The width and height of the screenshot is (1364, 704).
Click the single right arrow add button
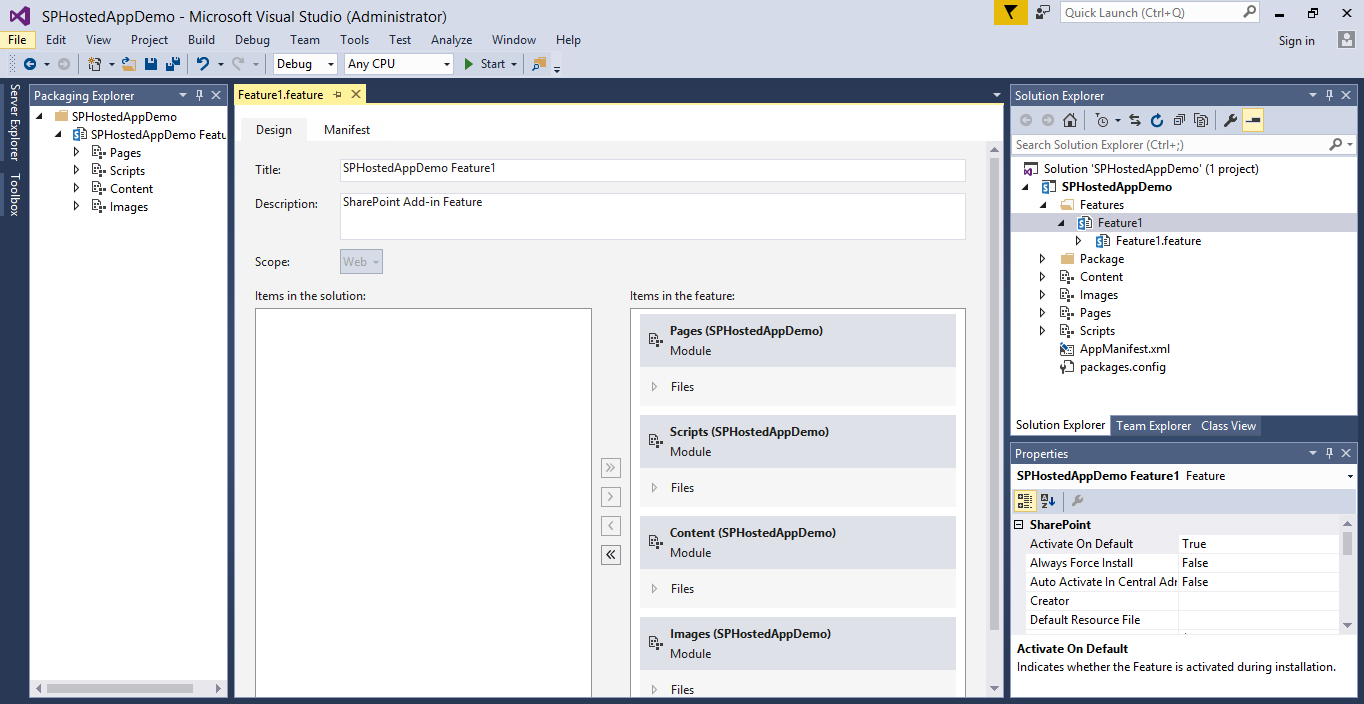pos(611,497)
